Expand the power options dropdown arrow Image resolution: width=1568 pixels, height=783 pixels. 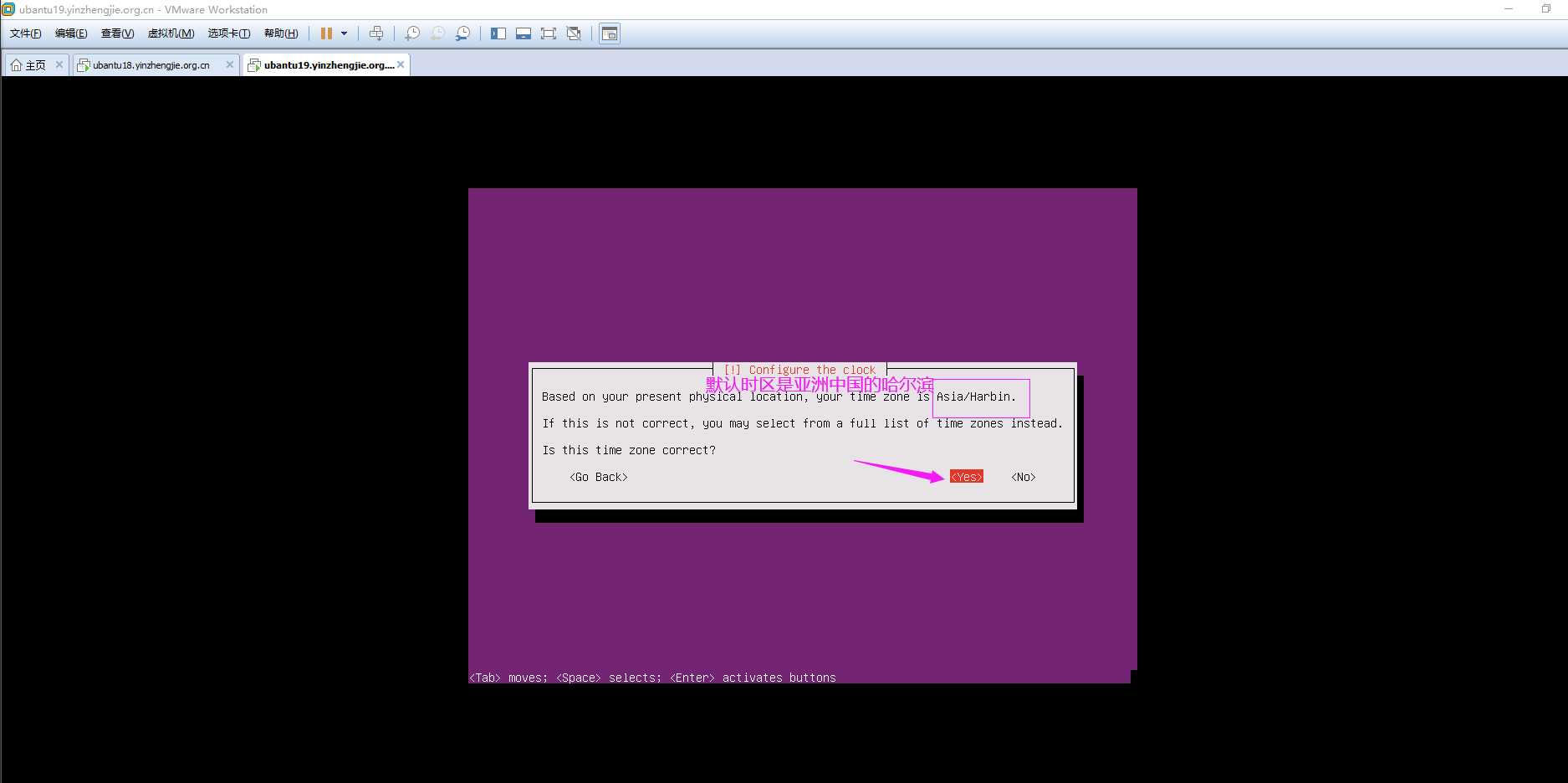(x=344, y=33)
